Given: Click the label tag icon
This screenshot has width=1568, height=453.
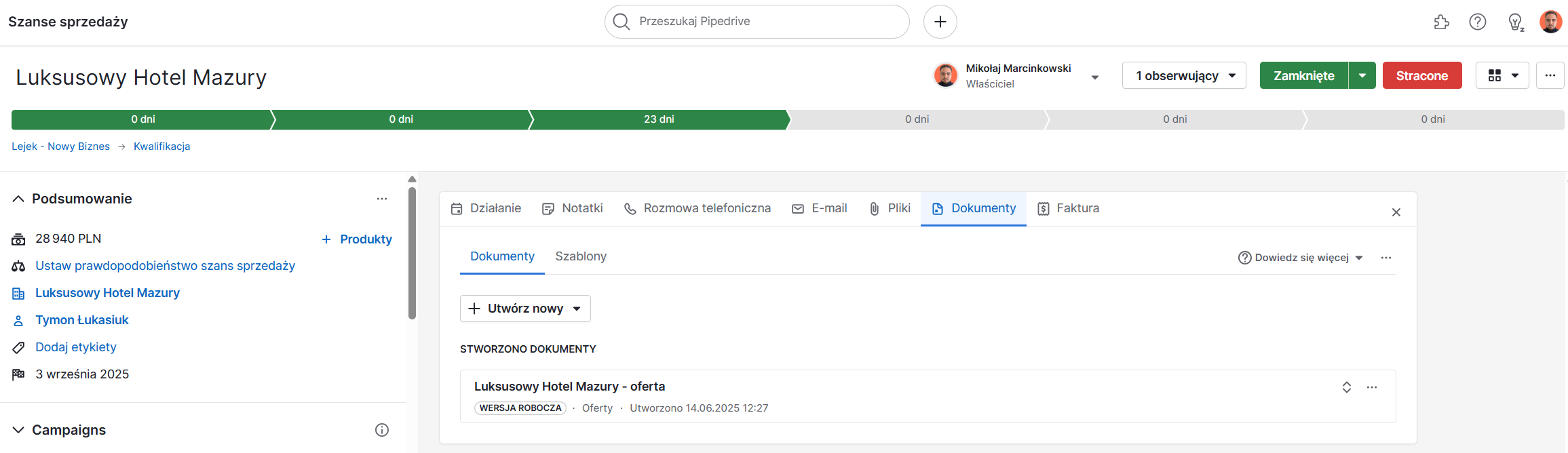Looking at the screenshot, I should coord(18,348).
